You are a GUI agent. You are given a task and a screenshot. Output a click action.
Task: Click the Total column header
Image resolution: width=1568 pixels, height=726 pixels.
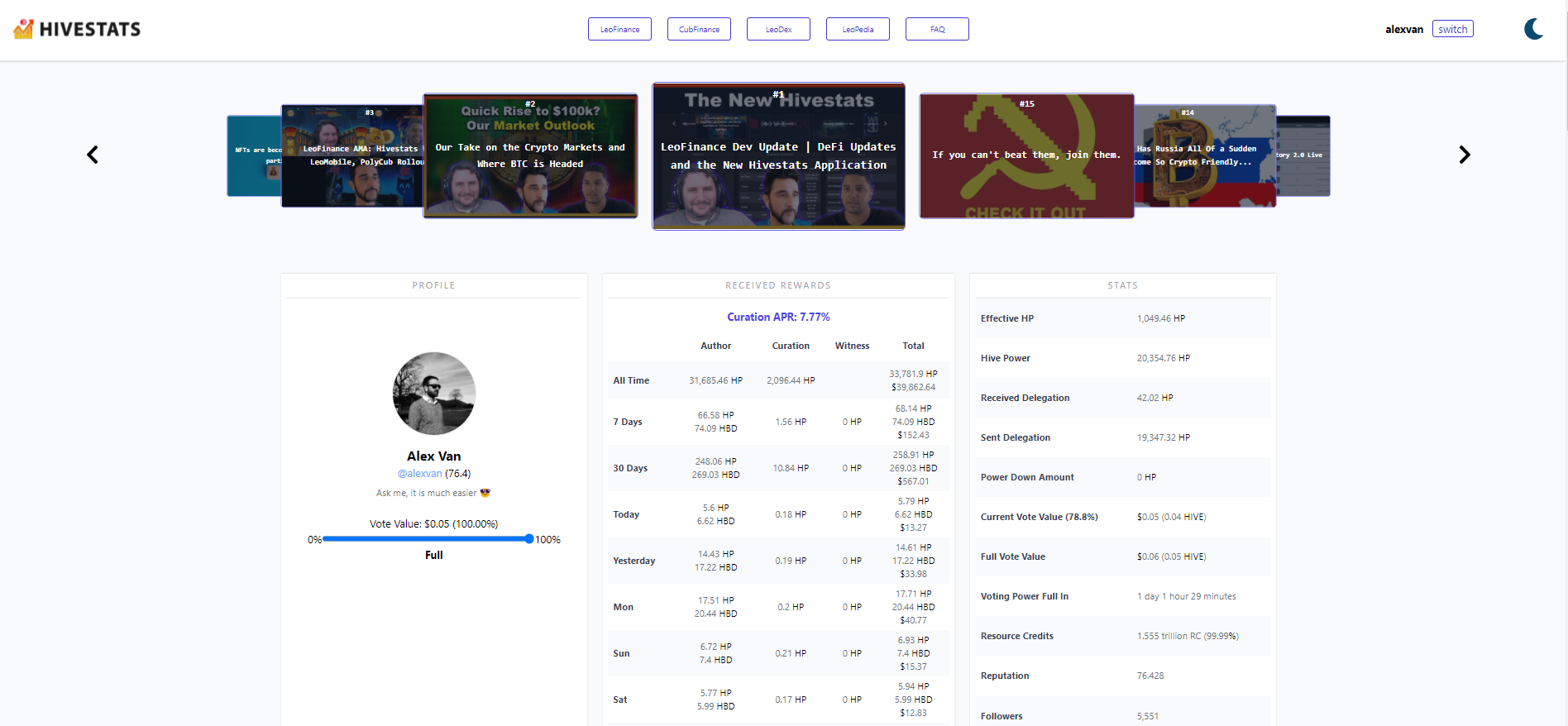[913, 346]
